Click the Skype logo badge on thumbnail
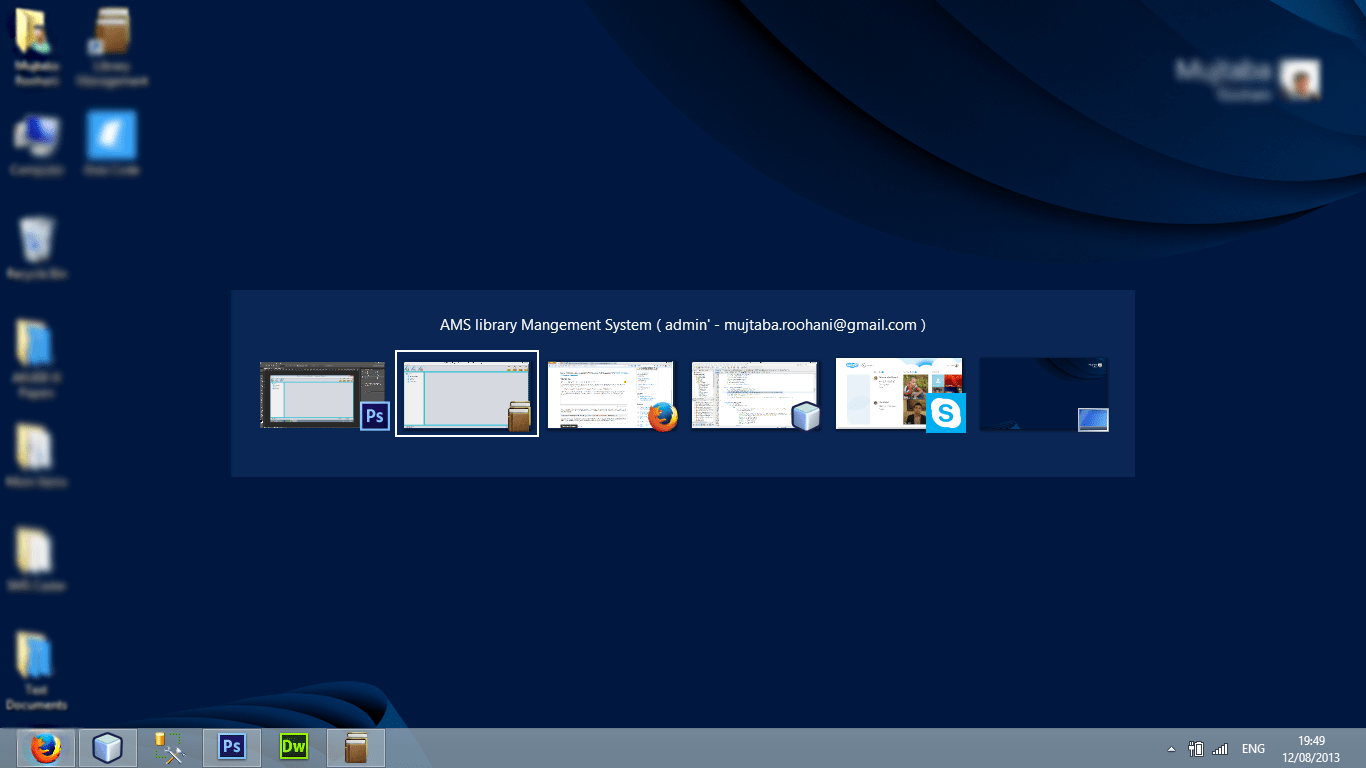The image size is (1366, 768). coord(945,413)
